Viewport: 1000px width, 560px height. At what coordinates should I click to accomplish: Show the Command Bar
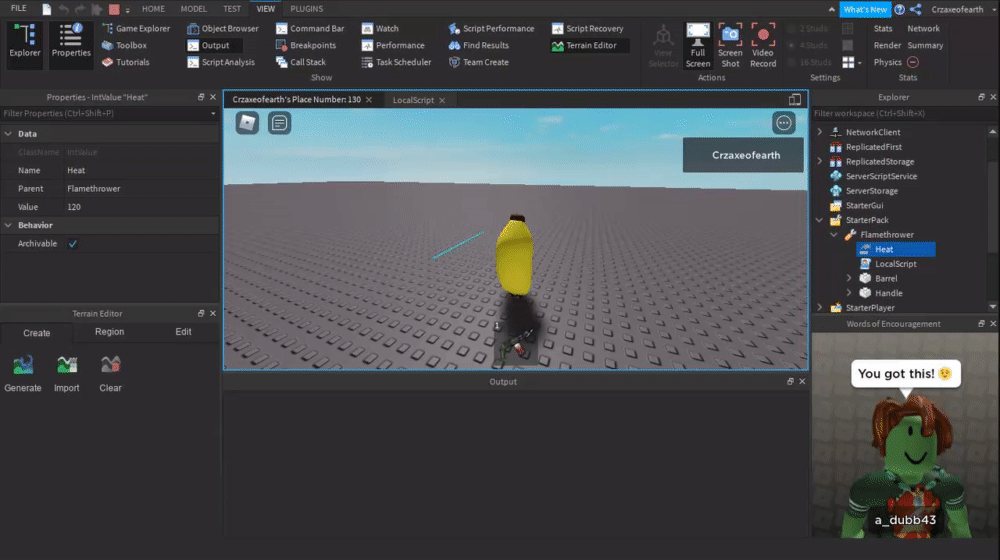tap(310, 29)
